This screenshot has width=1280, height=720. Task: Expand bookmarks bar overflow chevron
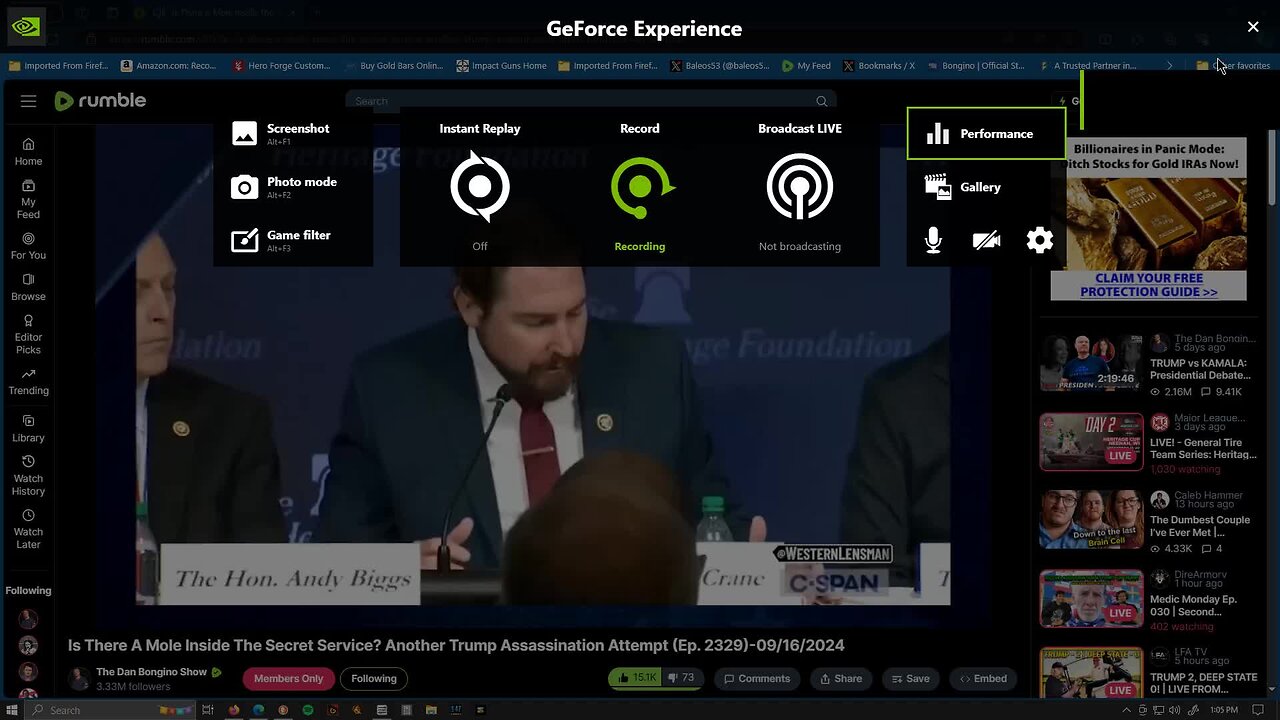1169,65
